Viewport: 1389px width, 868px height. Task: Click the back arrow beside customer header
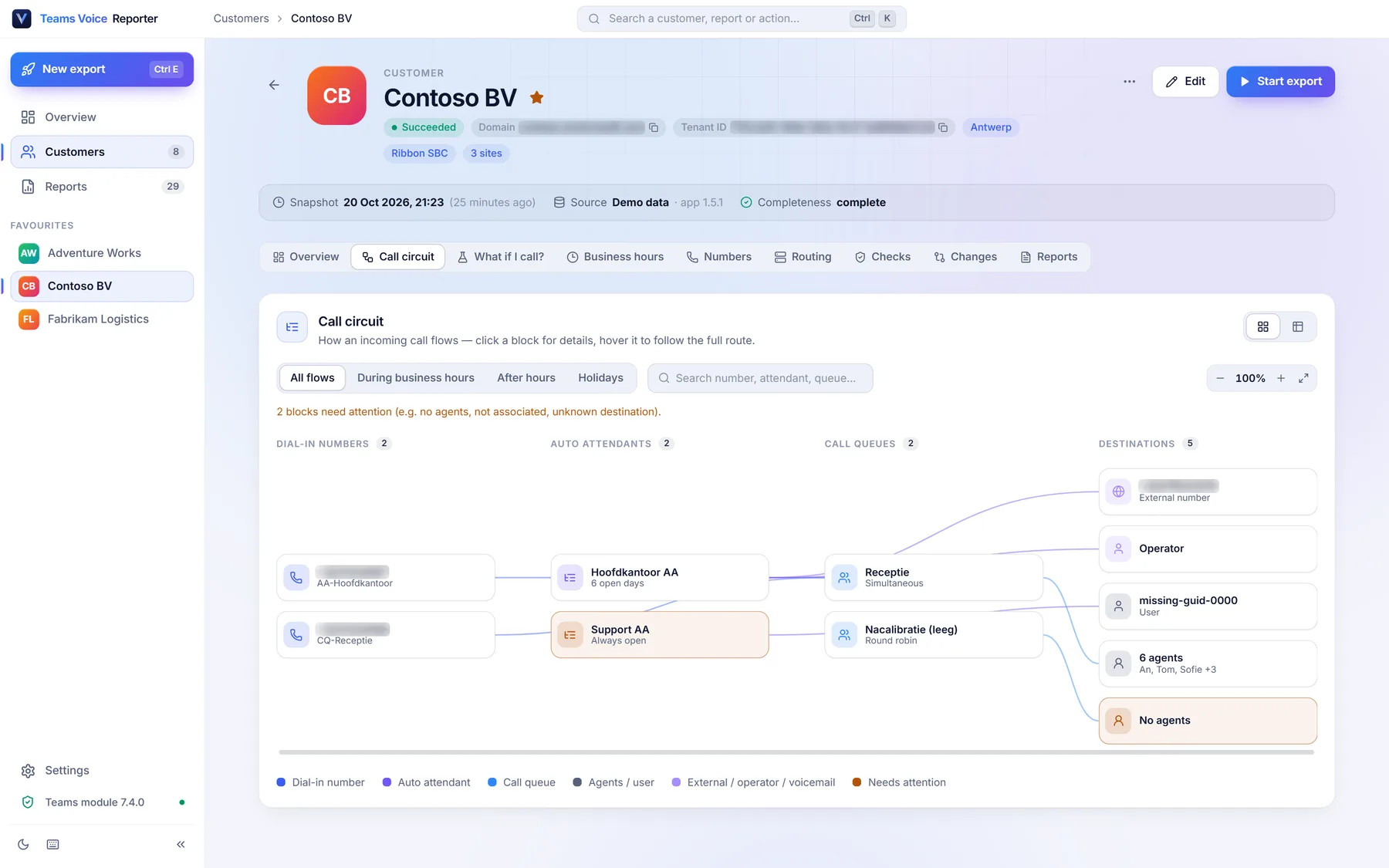click(274, 85)
